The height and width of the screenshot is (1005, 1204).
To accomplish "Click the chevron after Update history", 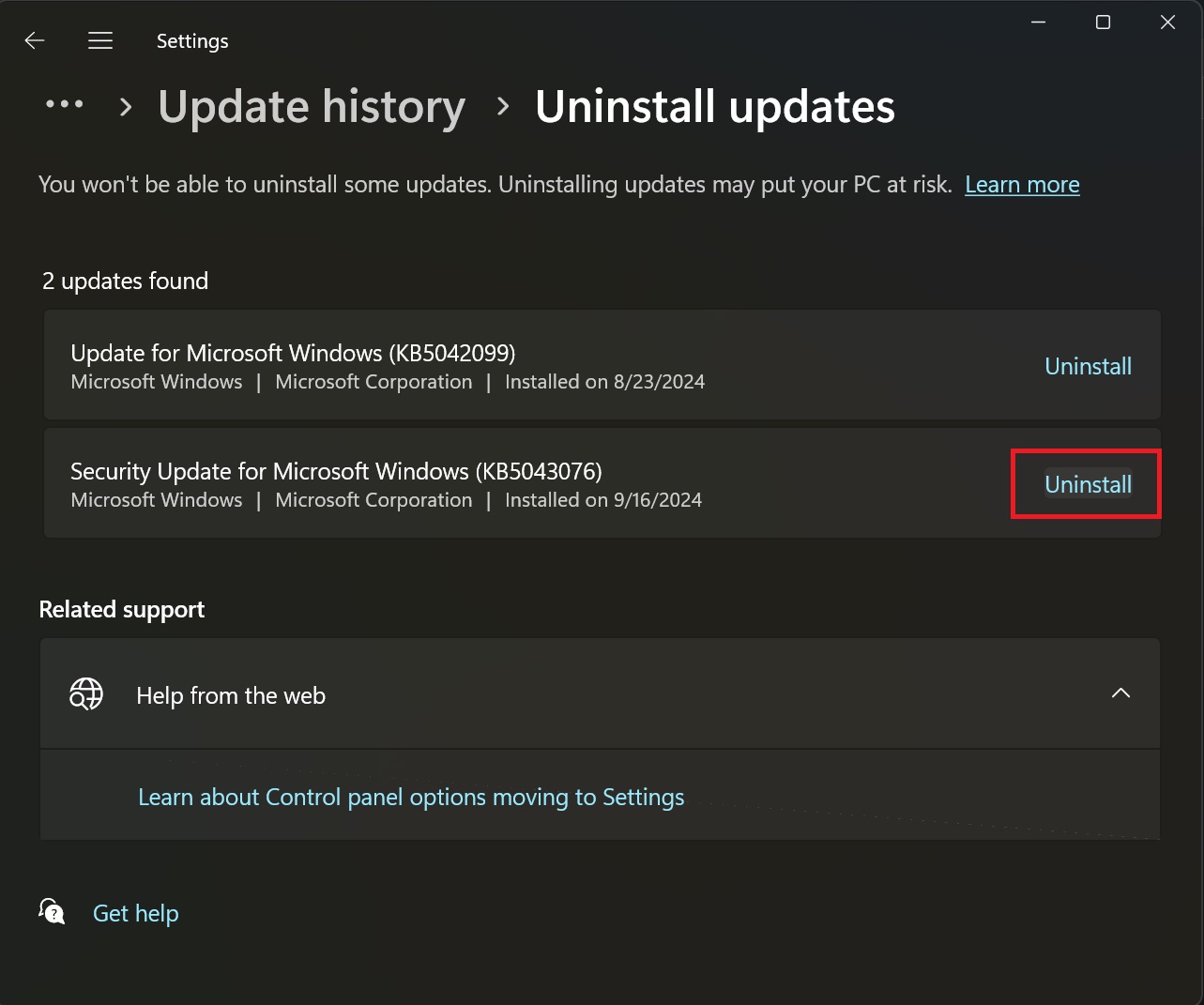I will click(x=503, y=106).
